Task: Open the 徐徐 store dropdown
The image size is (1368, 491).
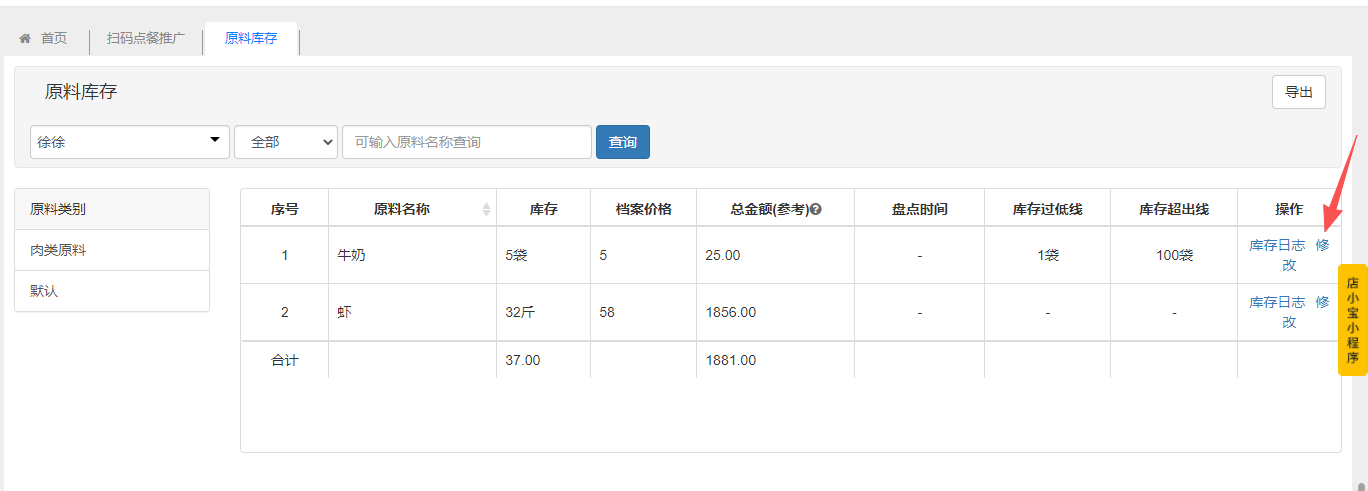Action: click(130, 142)
